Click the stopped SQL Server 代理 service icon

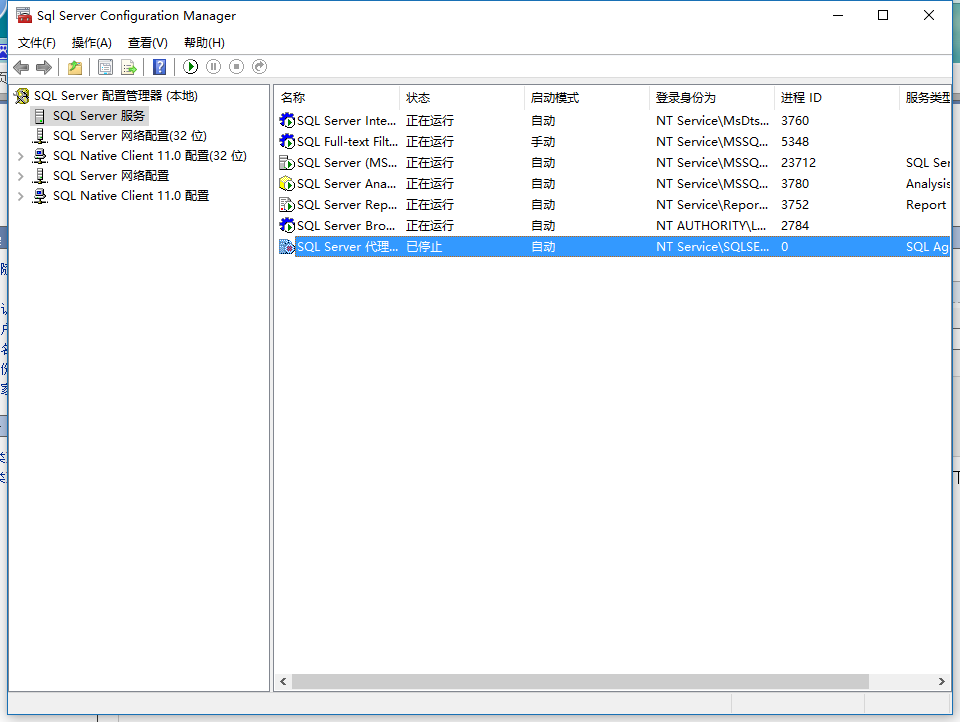(287, 247)
